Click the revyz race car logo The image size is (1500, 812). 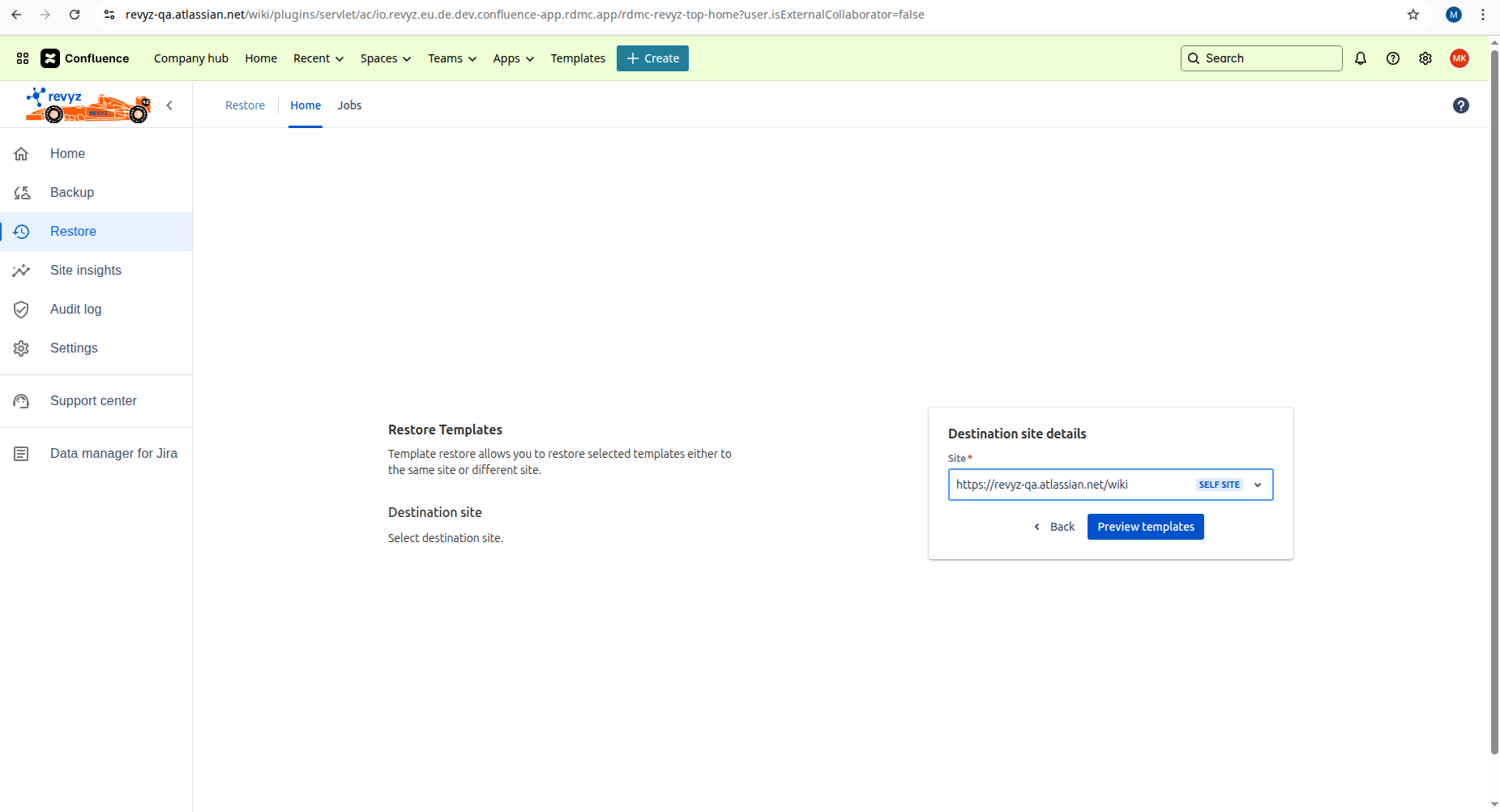pos(87,105)
